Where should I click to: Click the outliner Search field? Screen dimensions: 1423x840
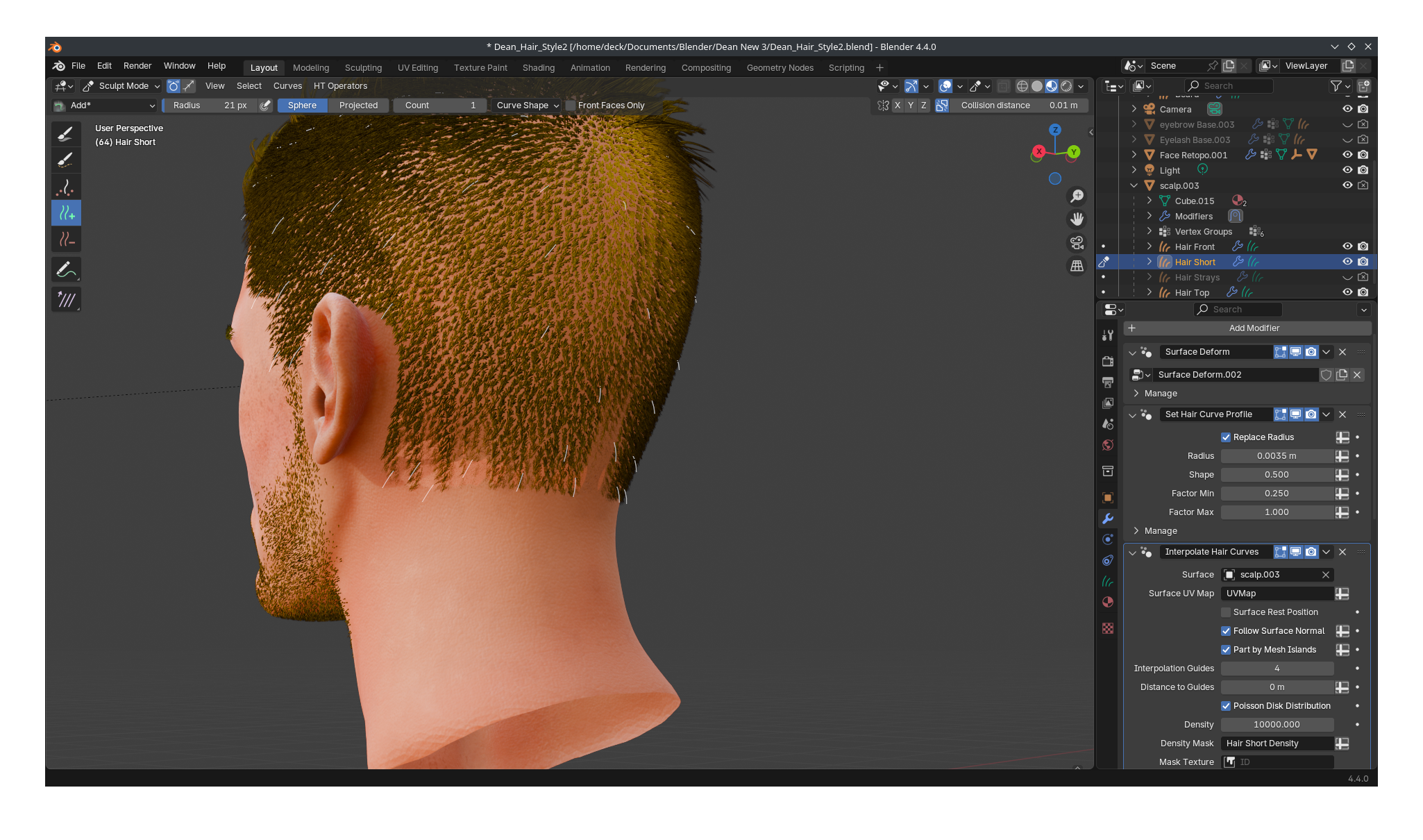coord(1229,86)
